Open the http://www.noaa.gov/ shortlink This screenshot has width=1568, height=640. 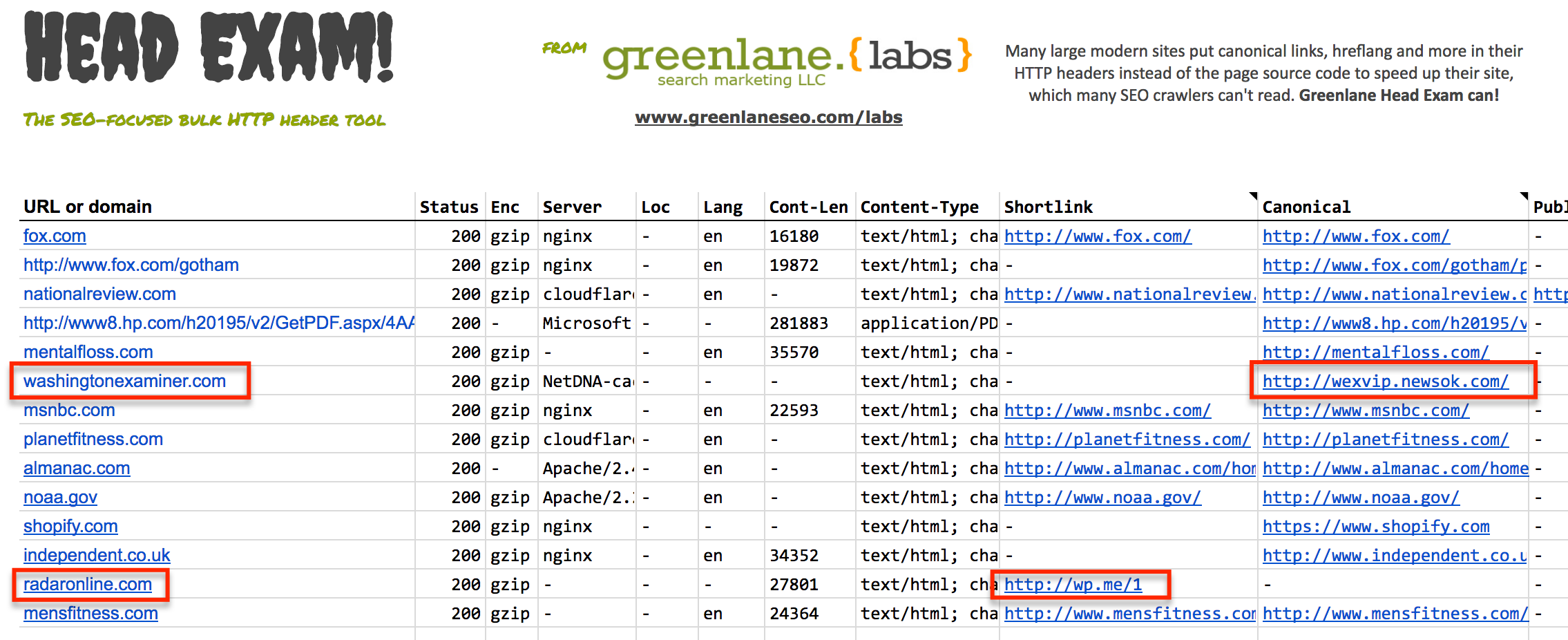(1102, 498)
